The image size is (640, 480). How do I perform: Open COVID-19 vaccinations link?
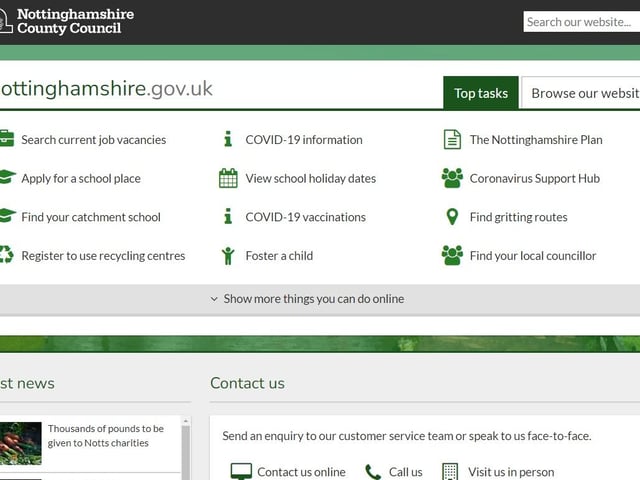coord(305,217)
